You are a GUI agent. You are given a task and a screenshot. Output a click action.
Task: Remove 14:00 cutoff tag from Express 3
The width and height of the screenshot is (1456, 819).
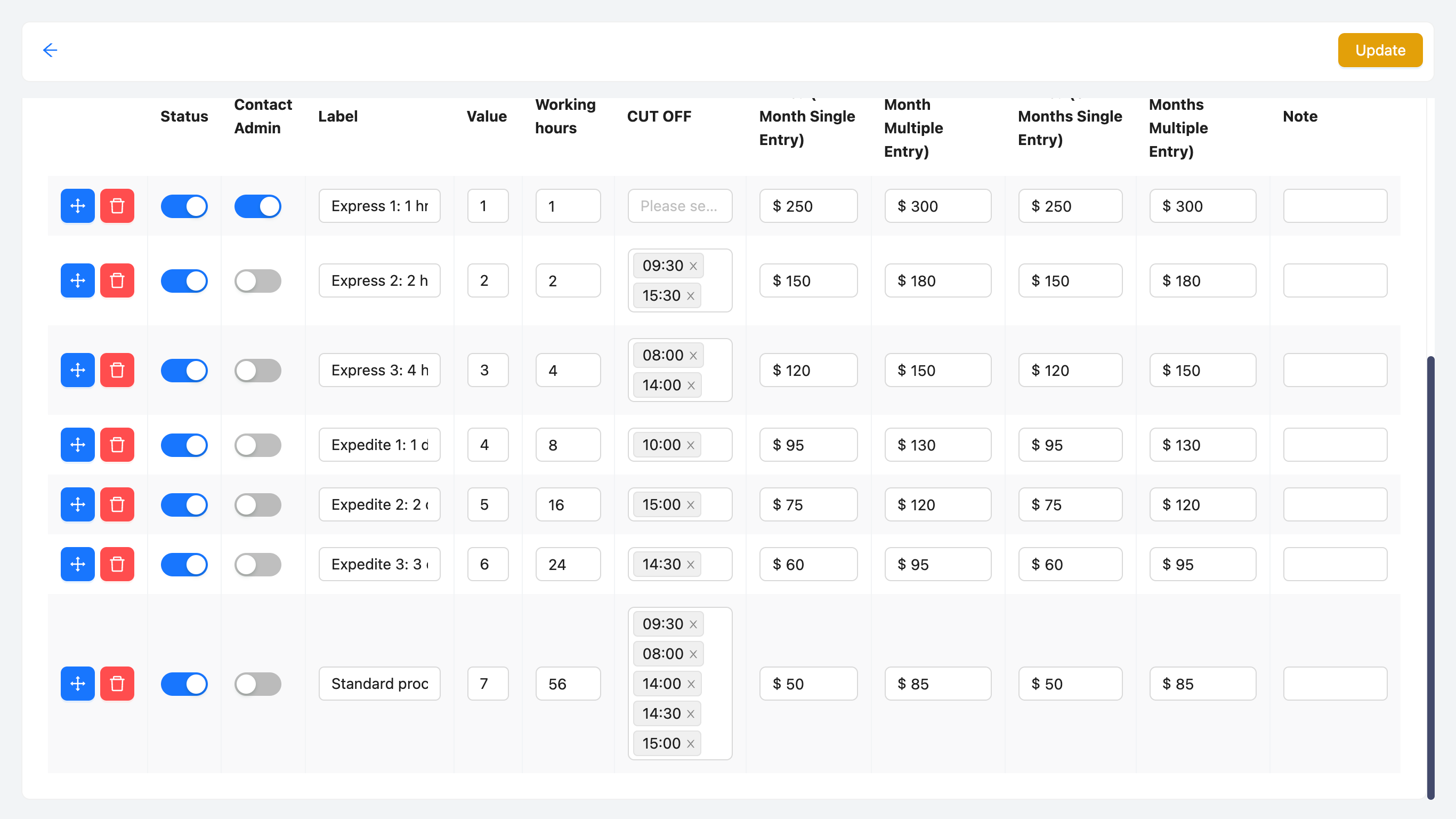691,386
